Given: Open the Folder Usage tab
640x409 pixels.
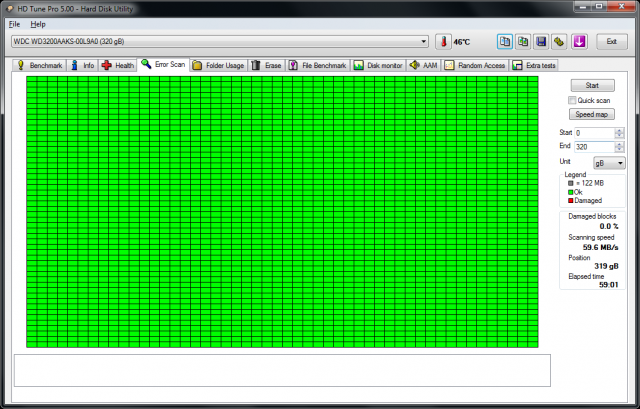Looking at the screenshot, I should click(x=219, y=65).
